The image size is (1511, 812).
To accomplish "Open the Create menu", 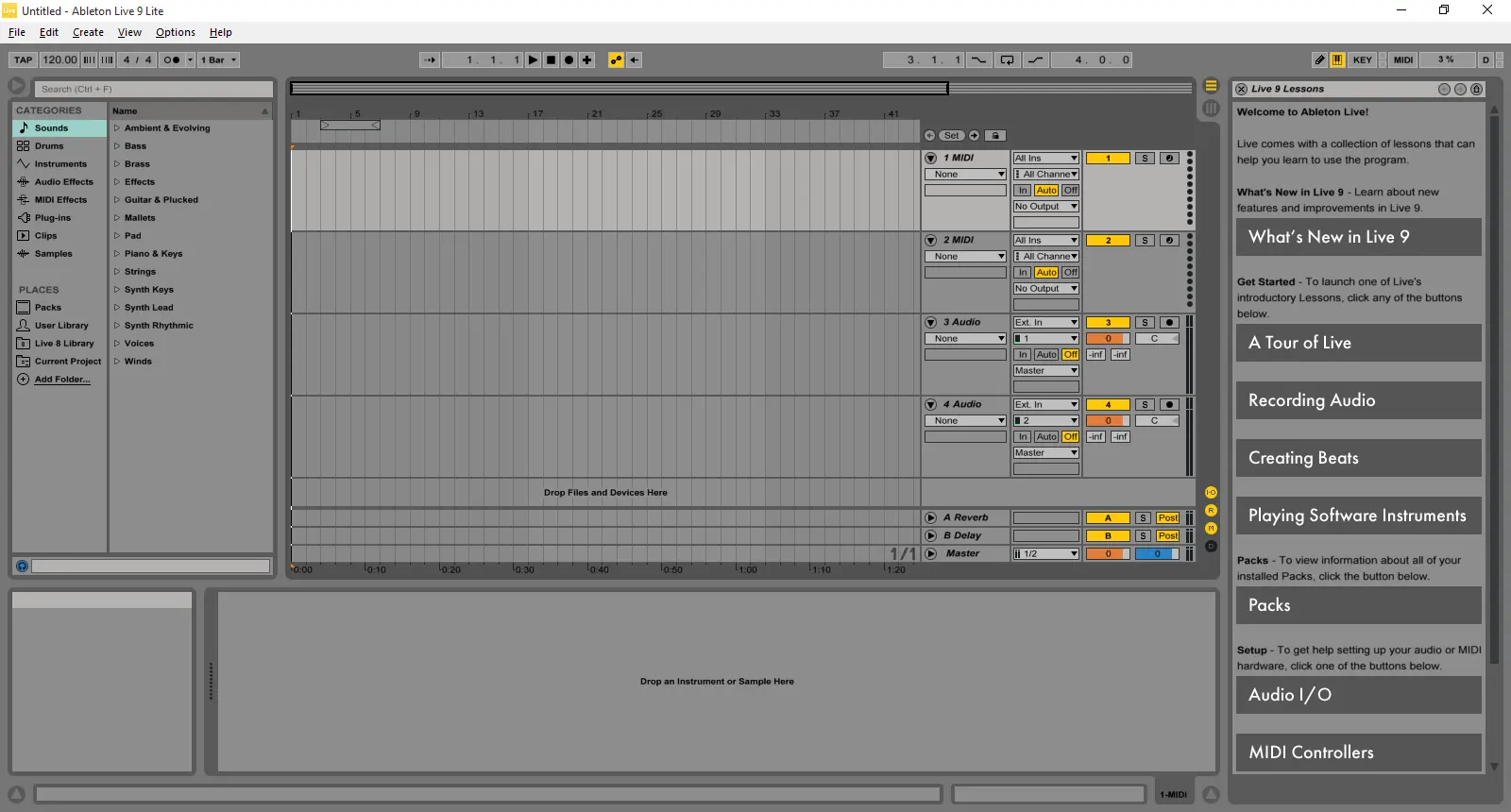I will [x=88, y=32].
